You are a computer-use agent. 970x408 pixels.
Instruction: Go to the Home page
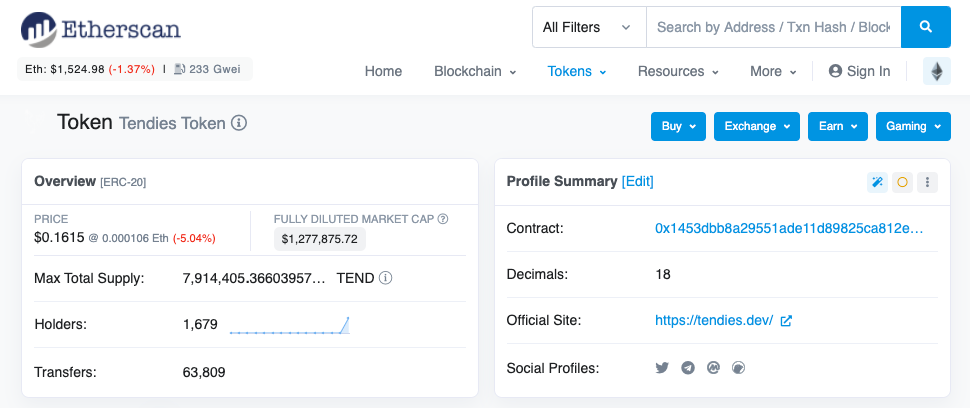point(384,71)
